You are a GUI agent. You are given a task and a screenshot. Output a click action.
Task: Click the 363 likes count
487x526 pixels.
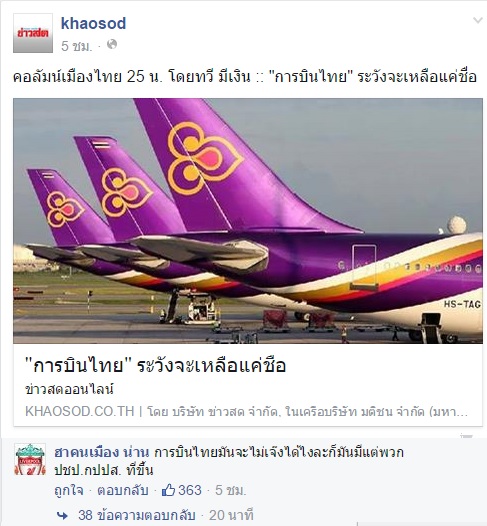point(190,490)
